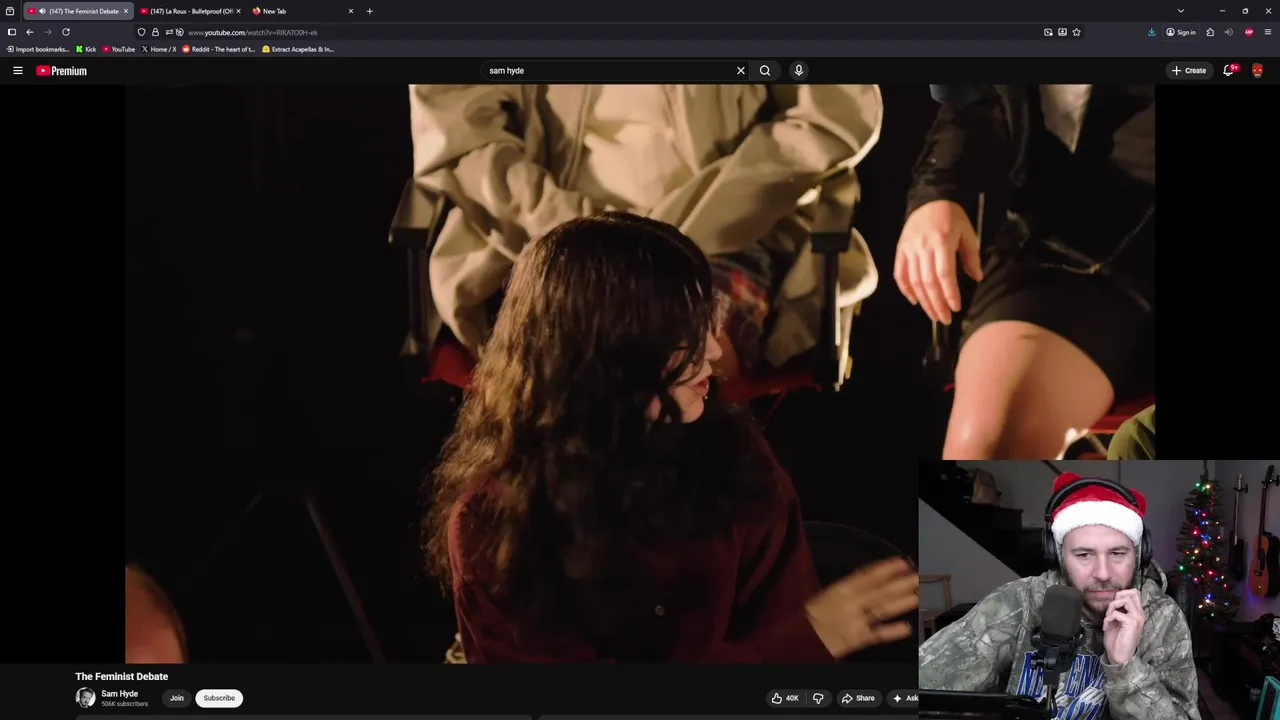Image resolution: width=1280 pixels, height=720 pixels.
Task: Open the browser downloads panel
Action: (x=1151, y=32)
